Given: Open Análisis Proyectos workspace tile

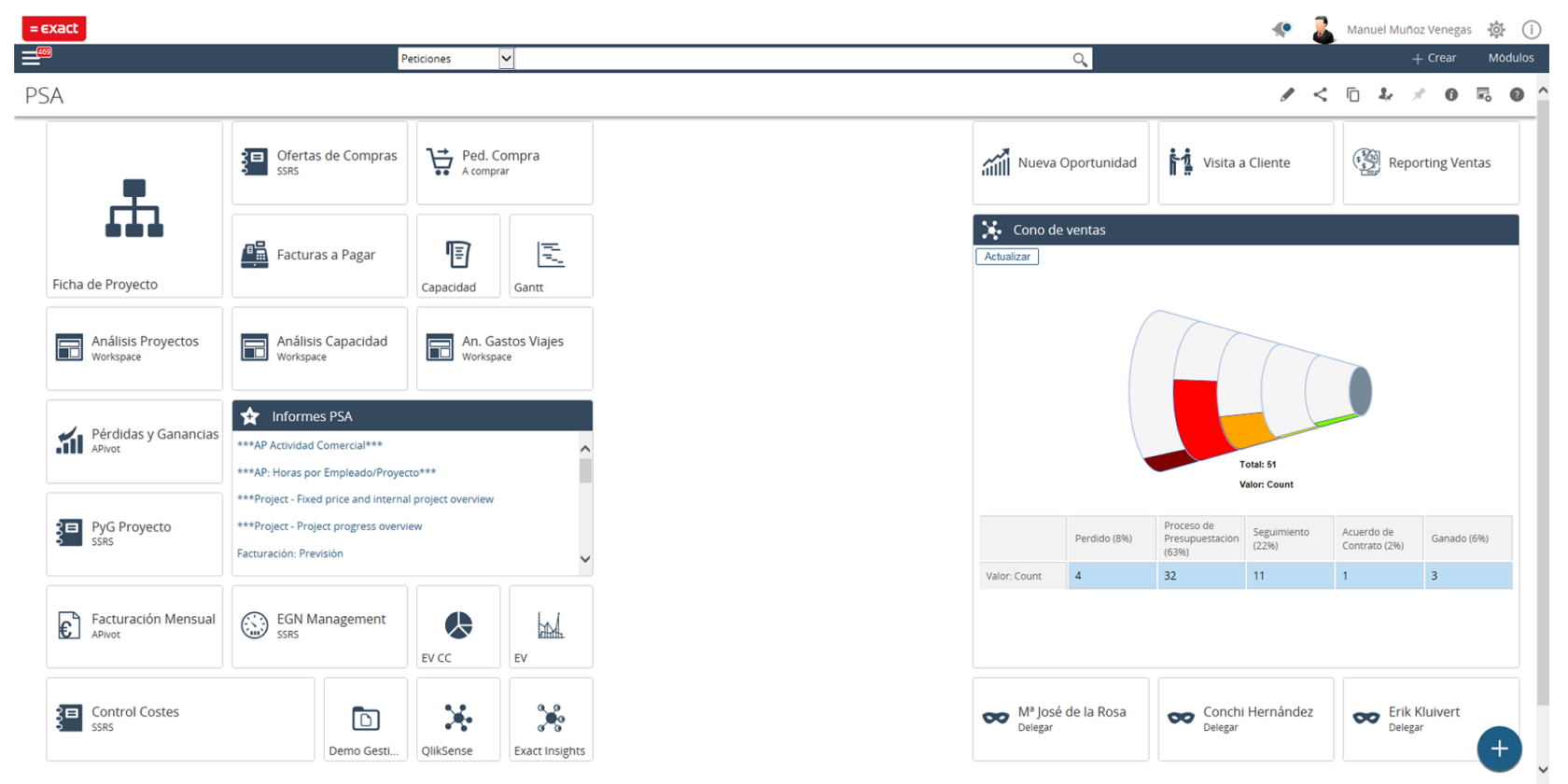Looking at the screenshot, I should pyautogui.click(x=134, y=348).
